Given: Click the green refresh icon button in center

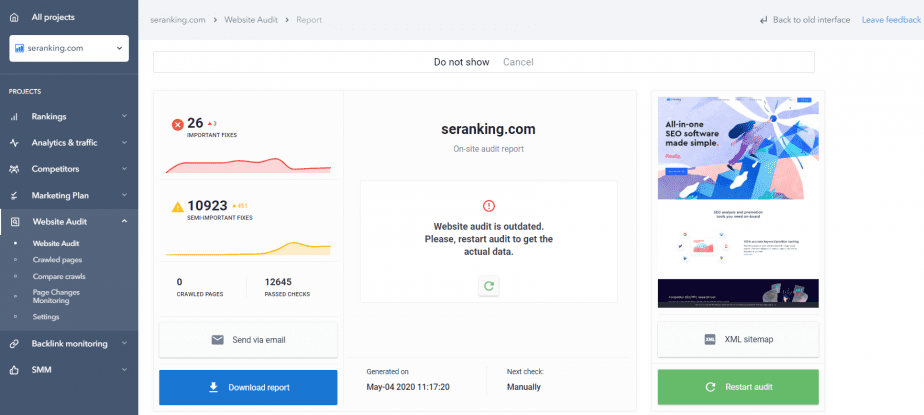Looking at the screenshot, I should coord(489,286).
